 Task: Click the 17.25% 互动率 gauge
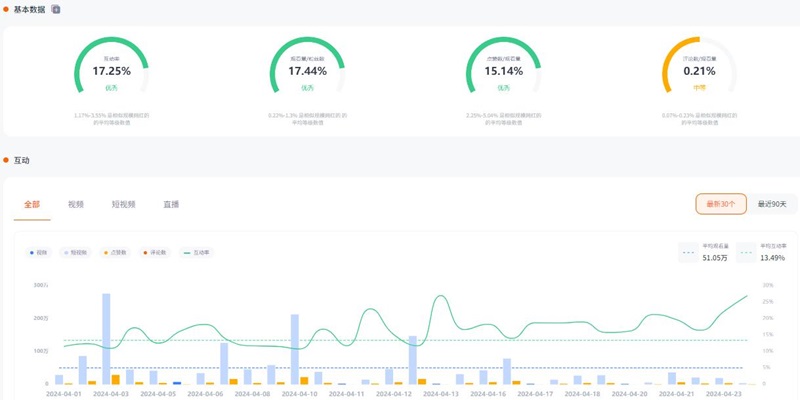click(x=112, y=72)
